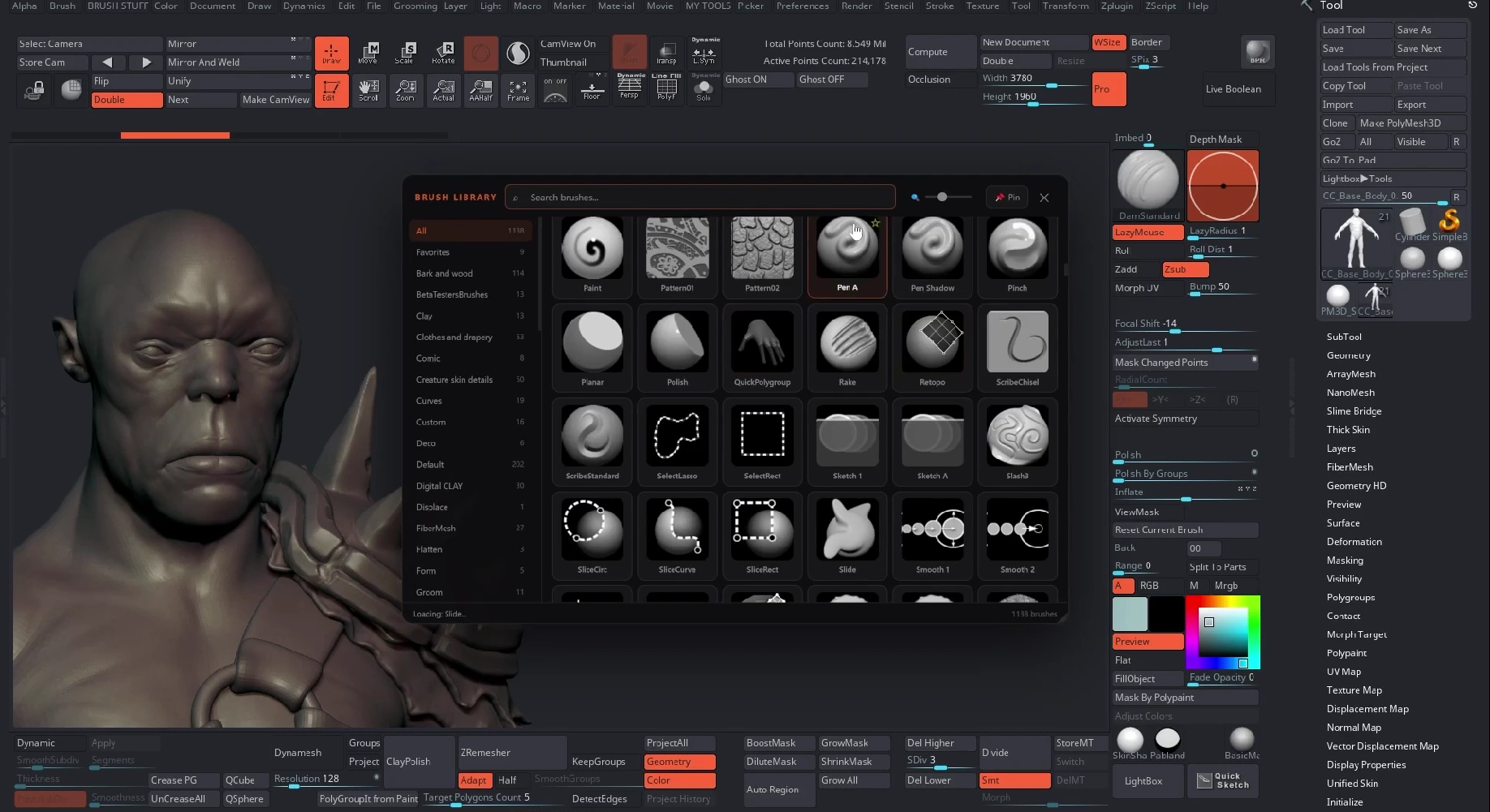Expand the Masking section
This screenshot has height=812, width=1490.
tap(1345, 561)
